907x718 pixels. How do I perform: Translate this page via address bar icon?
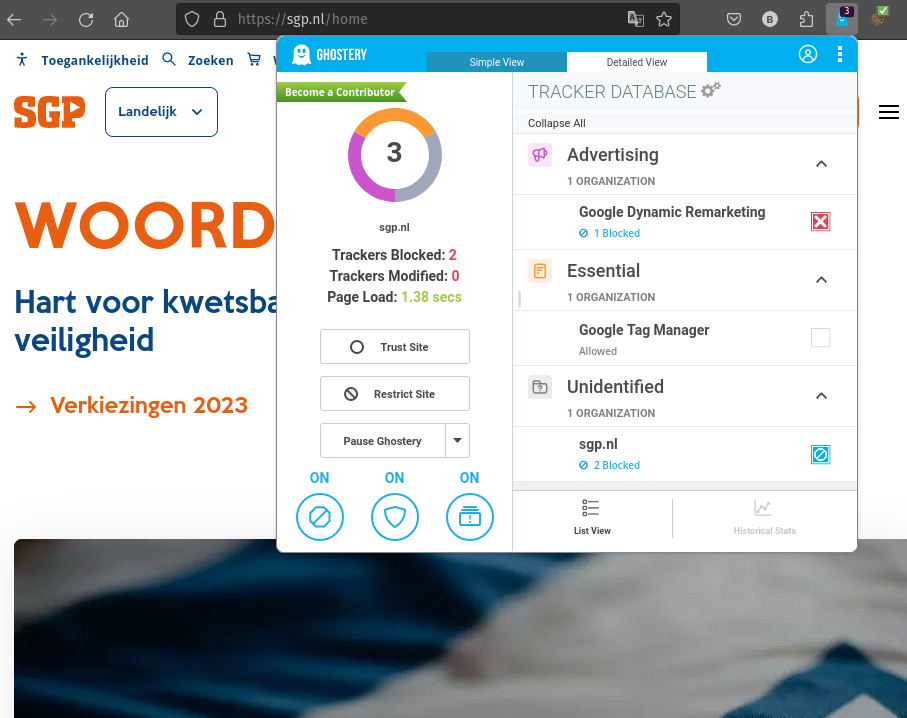click(636, 19)
